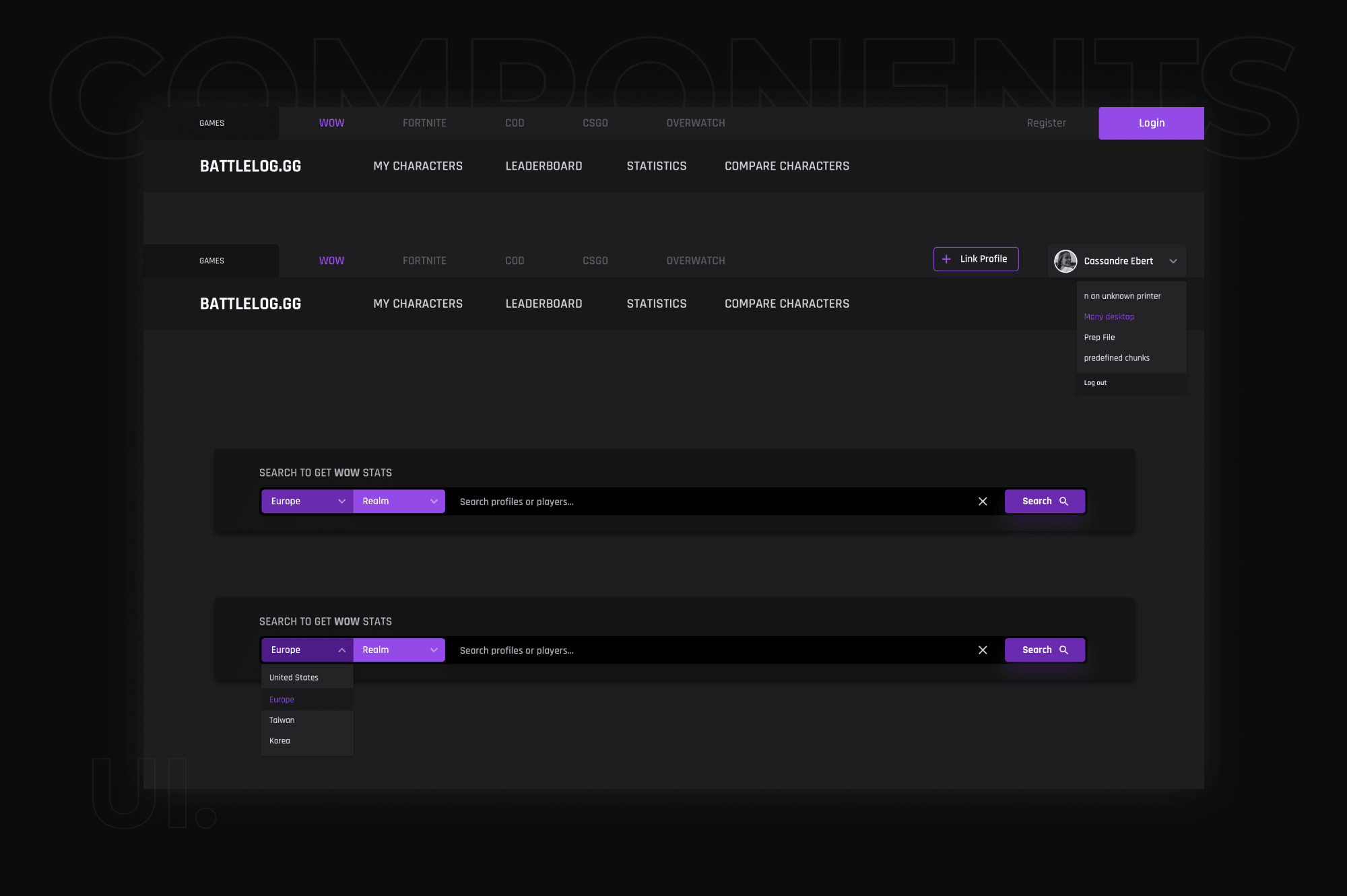Open STATISTICS in top header
Viewport: 1347px width, 896px height.
657,166
